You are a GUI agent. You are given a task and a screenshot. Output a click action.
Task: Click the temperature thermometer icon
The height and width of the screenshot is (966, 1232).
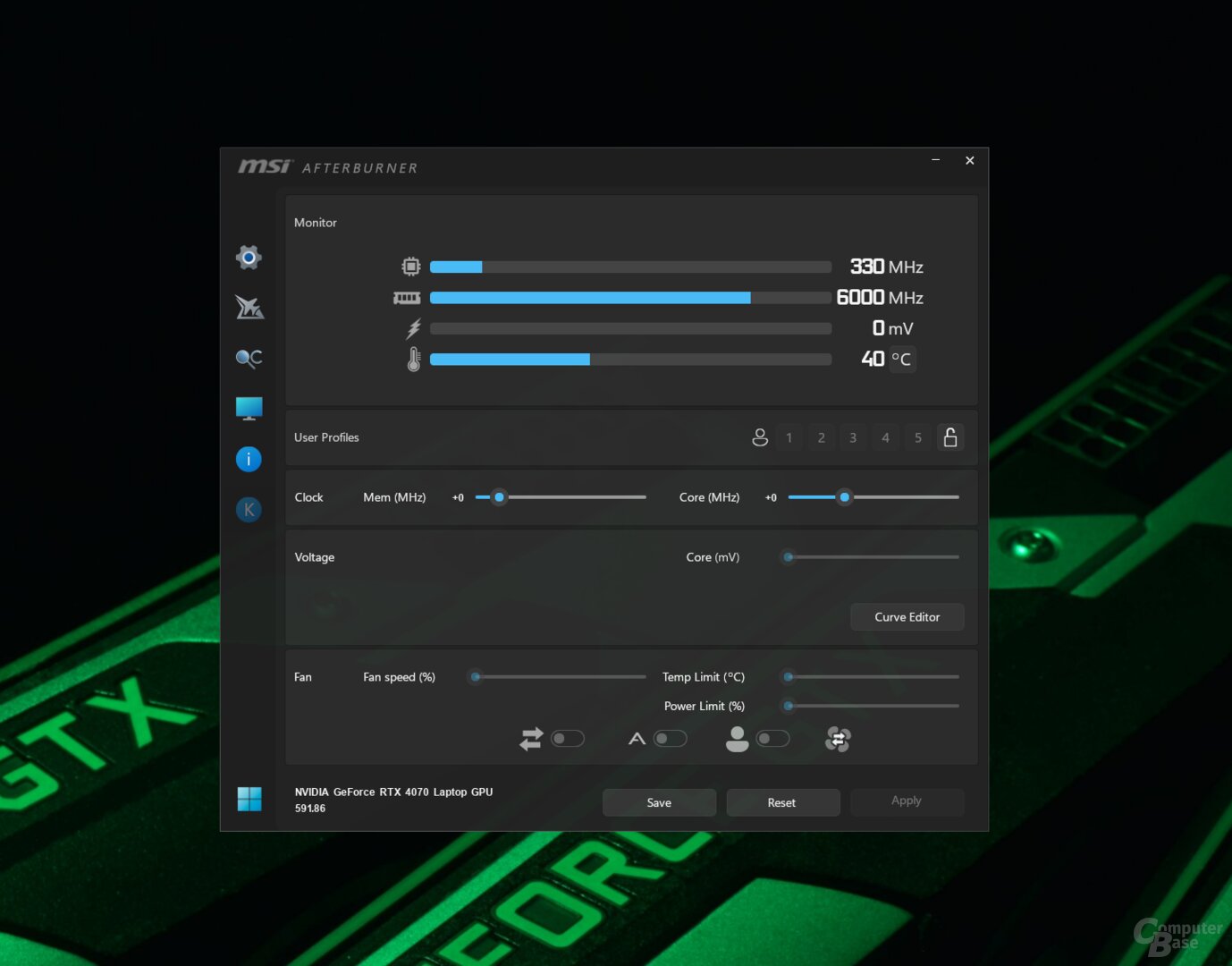pos(412,359)
